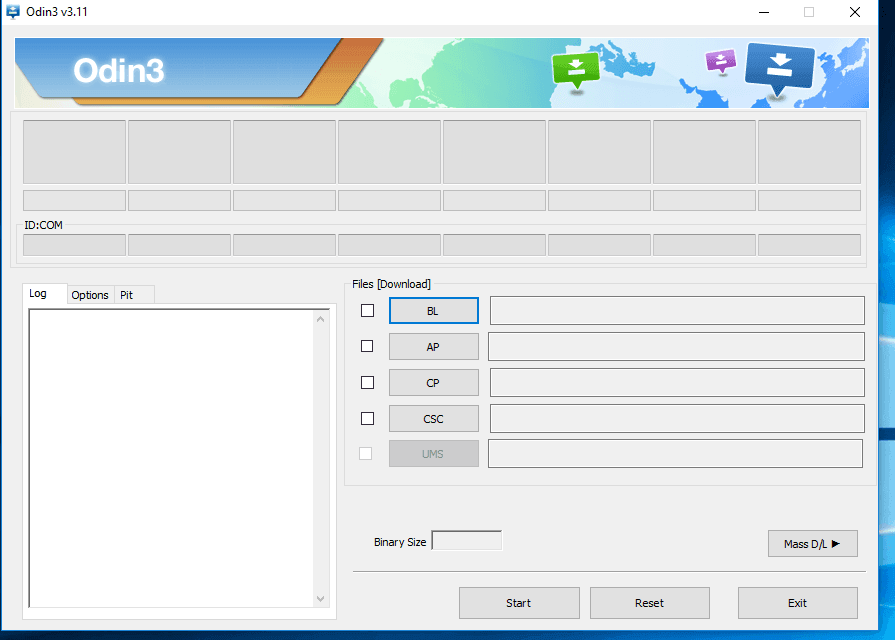
Task: Close the Odin3 window
Action: [854, 12]
